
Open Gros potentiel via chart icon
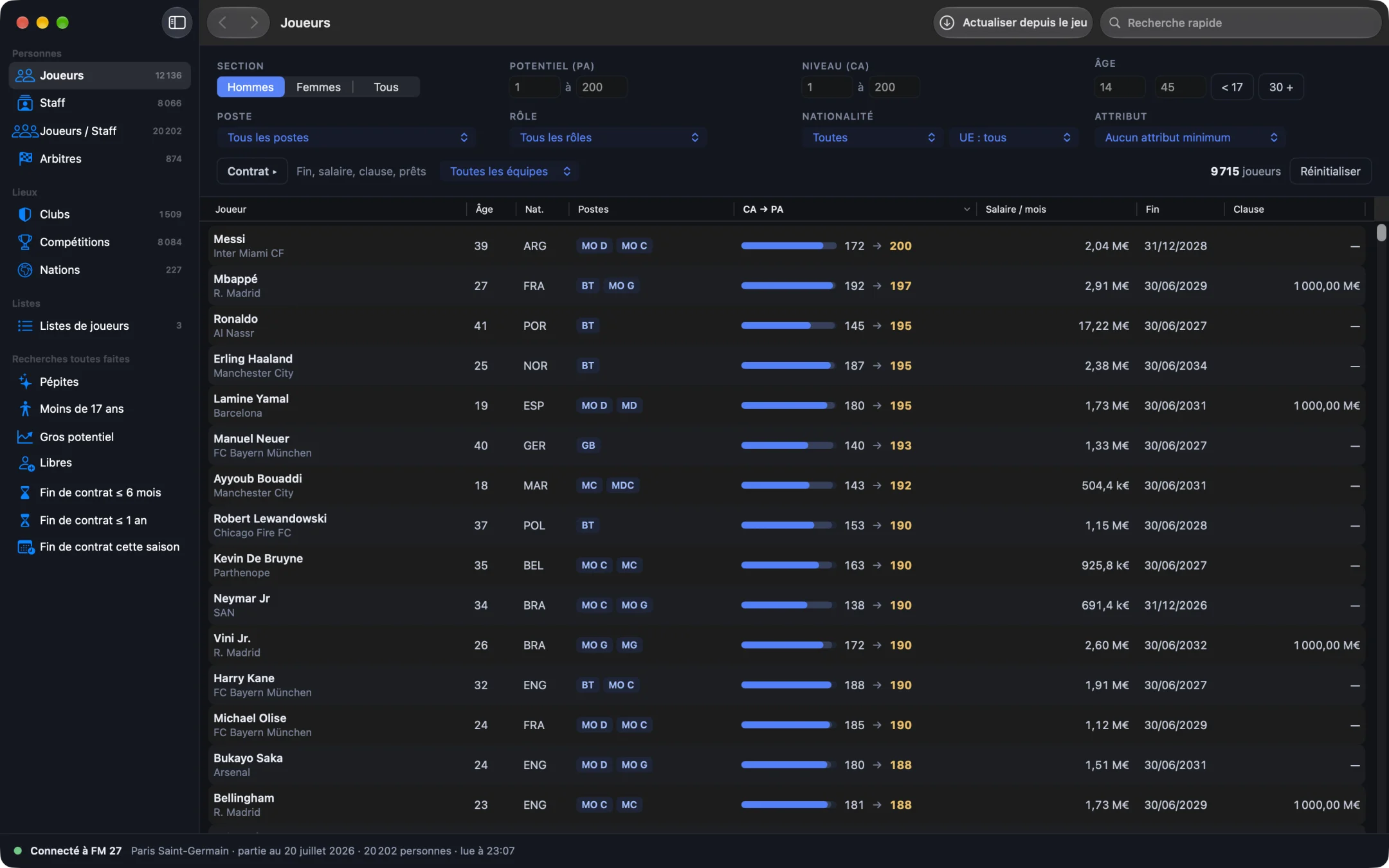[x=24, y=437]
